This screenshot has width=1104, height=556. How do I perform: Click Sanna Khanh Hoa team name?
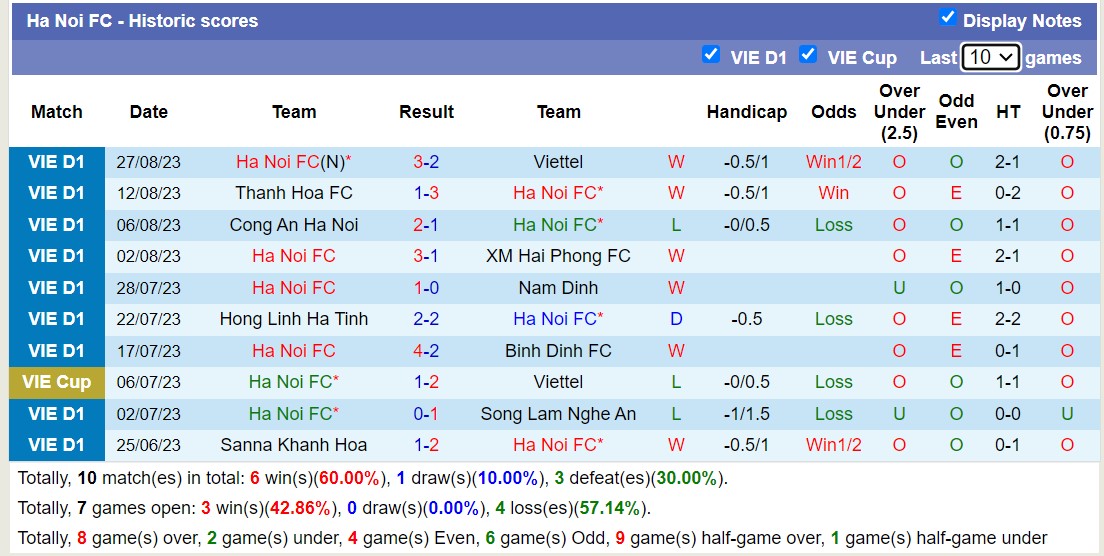click(x=294, y=445)
